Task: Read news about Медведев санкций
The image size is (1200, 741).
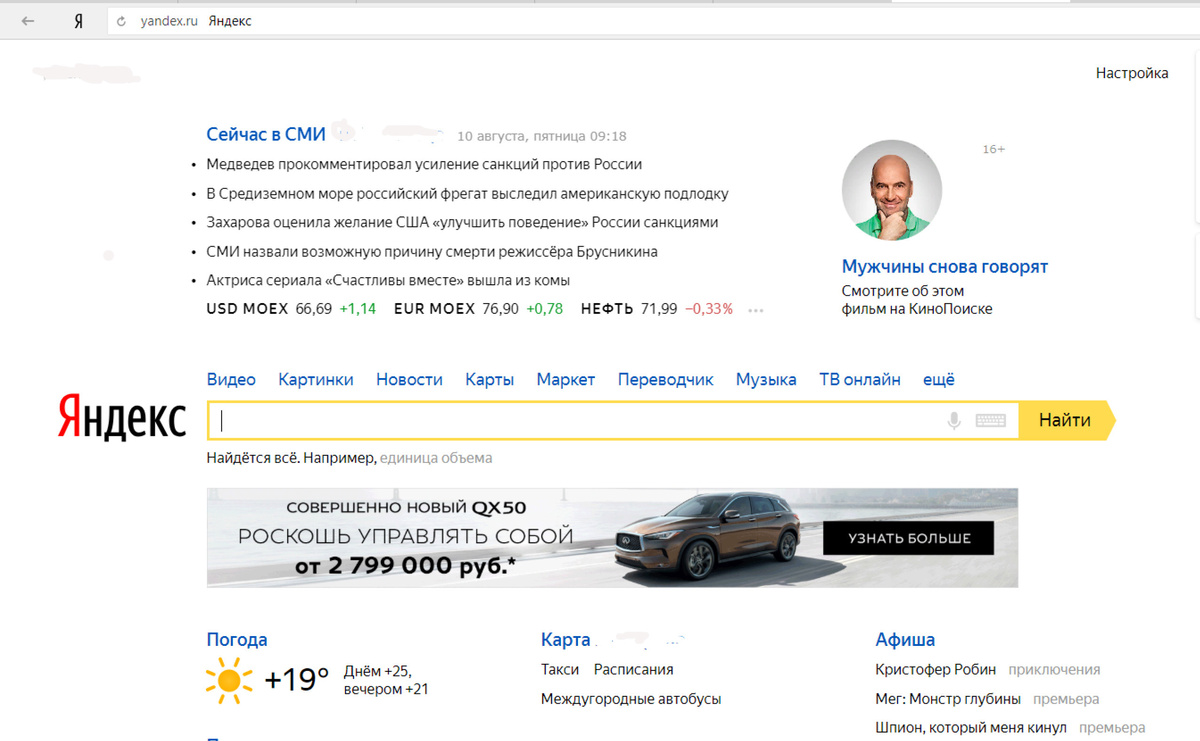Action: click(424, 164)
